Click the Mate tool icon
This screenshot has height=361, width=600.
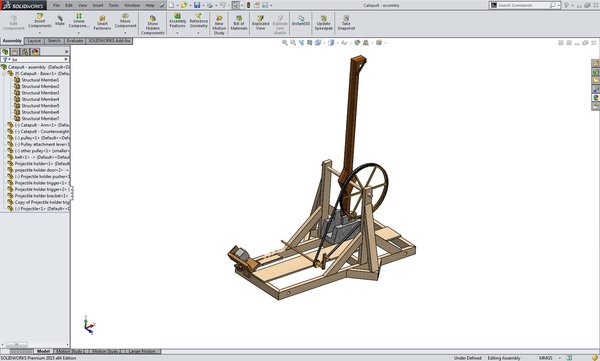60,21
